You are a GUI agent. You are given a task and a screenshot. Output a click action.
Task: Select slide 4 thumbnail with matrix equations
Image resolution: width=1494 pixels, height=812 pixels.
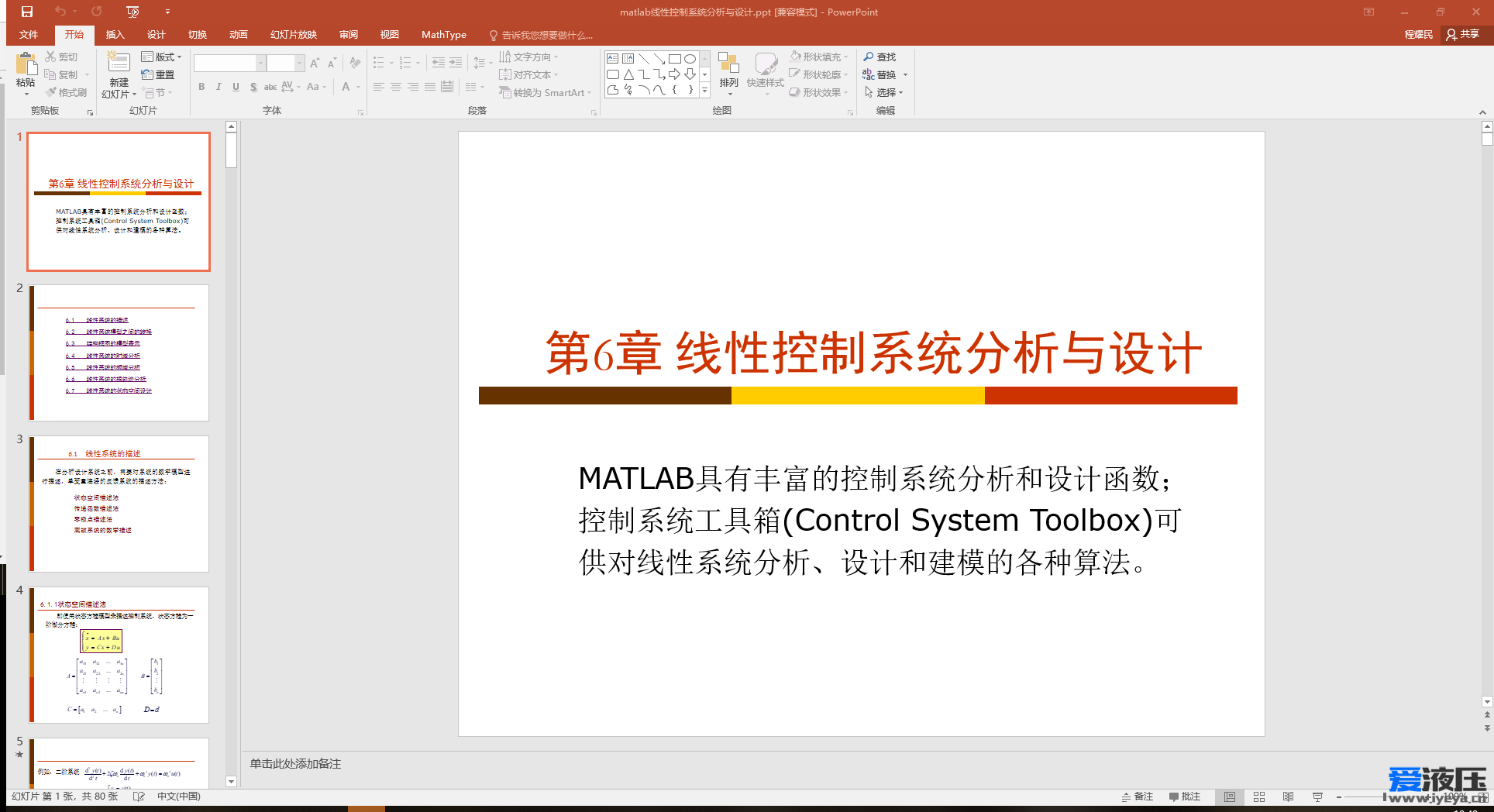(119, 655)
